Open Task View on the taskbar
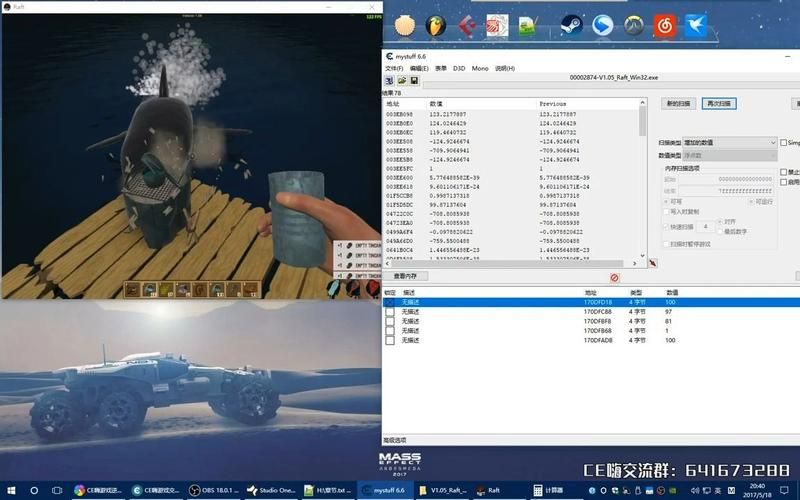800x500 pixels. coord(57,490)
